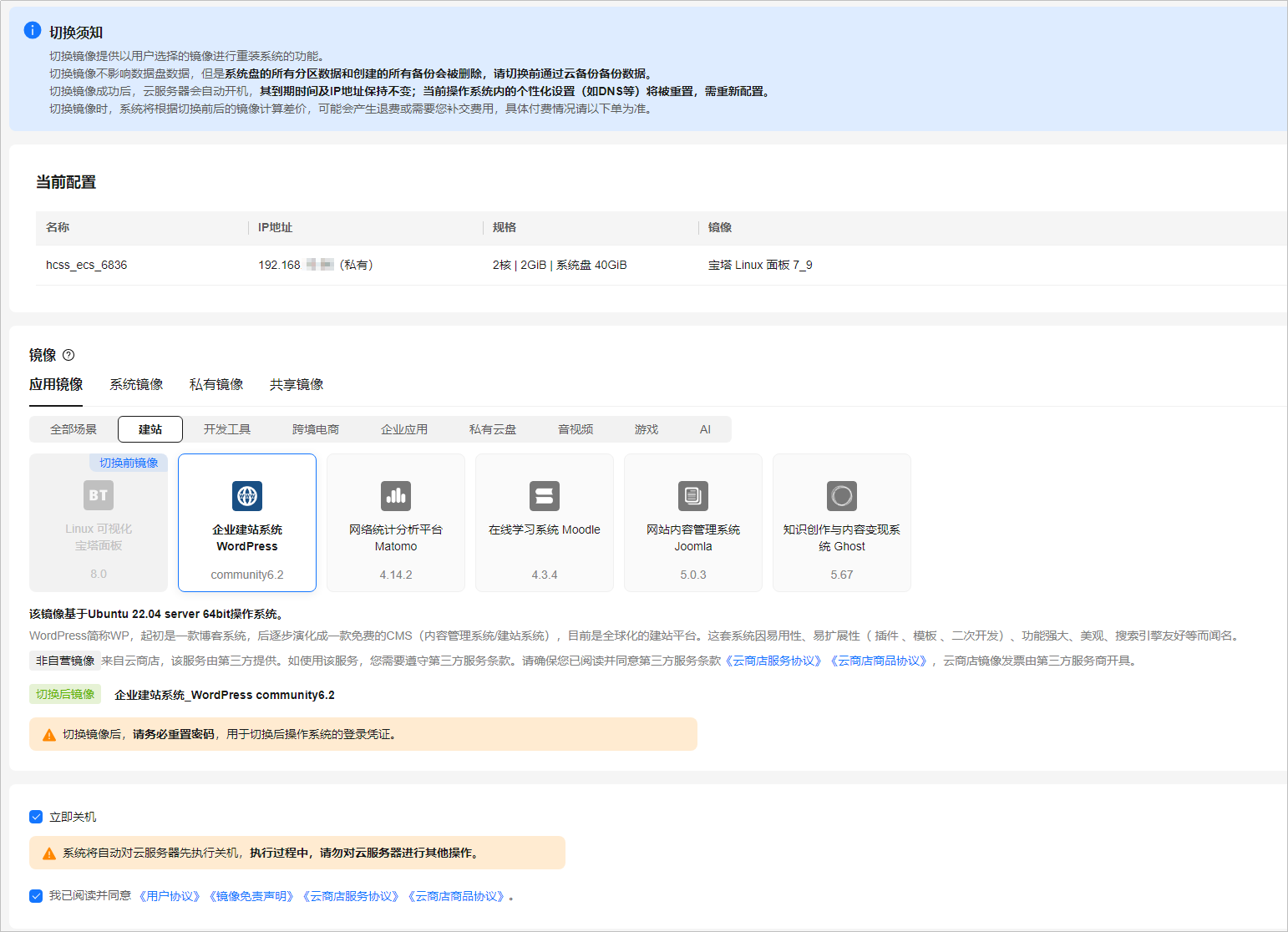Open 云商店商品协议 link in 非自营镜像 note
This screenshot has width=1288, height=932.
(880, 661)
